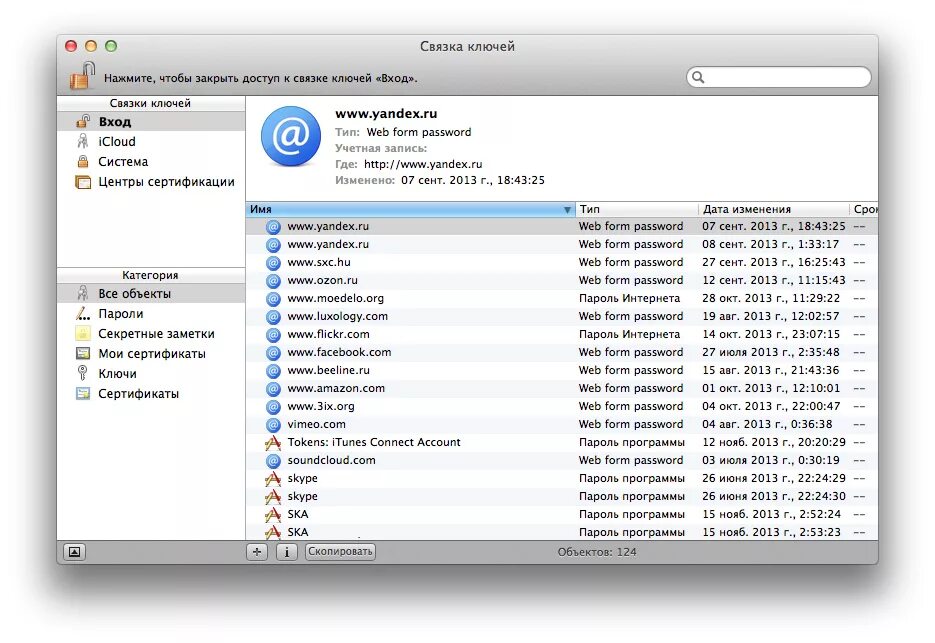Click the http://www.yandex.ru location in details
Viewport: 935px width, 643px height.
pos(423,164)
